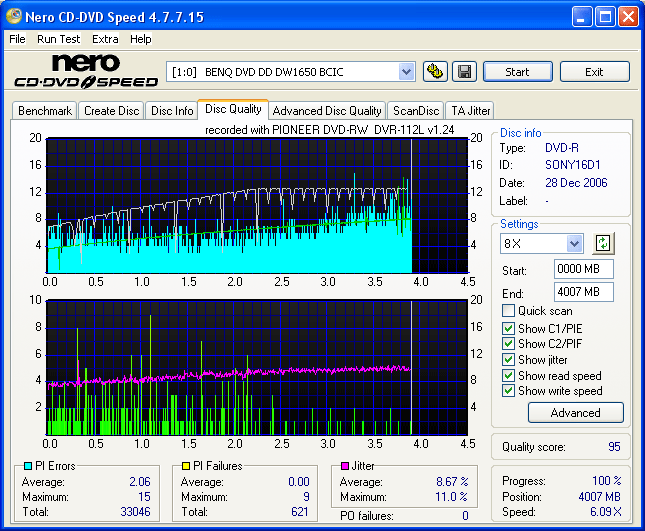This screenshot has height=531, width=645.
Task: Click Jitter maximum 11.0 % value
Action: (x=451, y=497)
